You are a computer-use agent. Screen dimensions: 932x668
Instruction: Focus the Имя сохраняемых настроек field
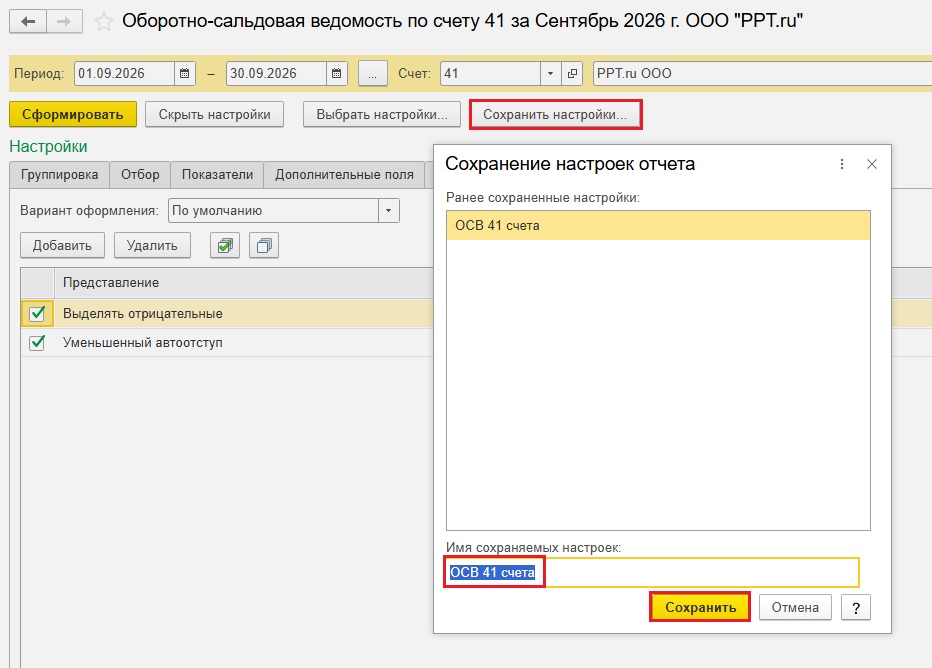[652, 572]
